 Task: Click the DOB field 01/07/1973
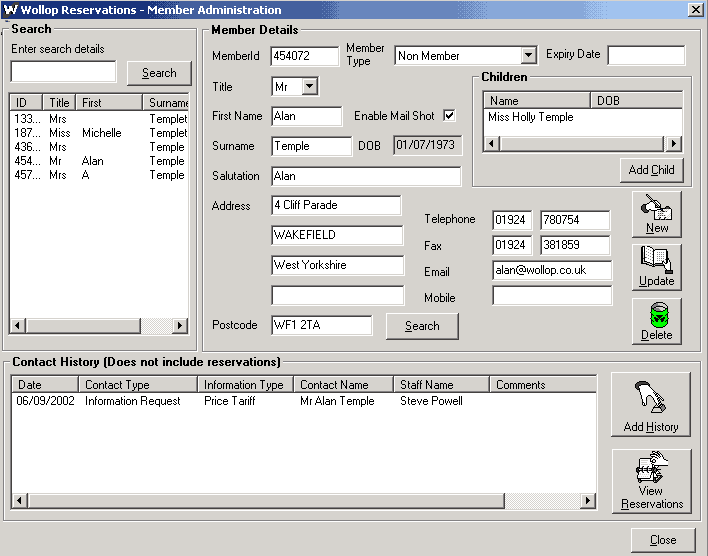click(x=428, y=145)
